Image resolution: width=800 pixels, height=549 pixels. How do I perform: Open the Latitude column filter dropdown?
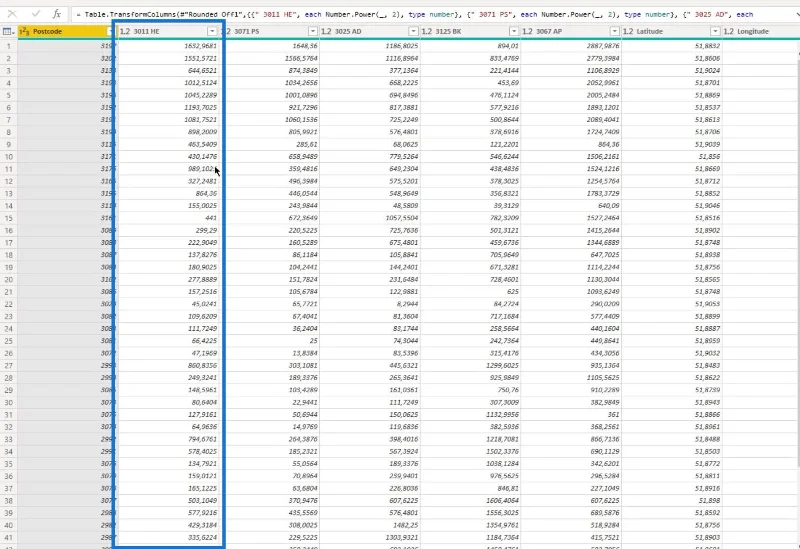click(x=715, y=32)
